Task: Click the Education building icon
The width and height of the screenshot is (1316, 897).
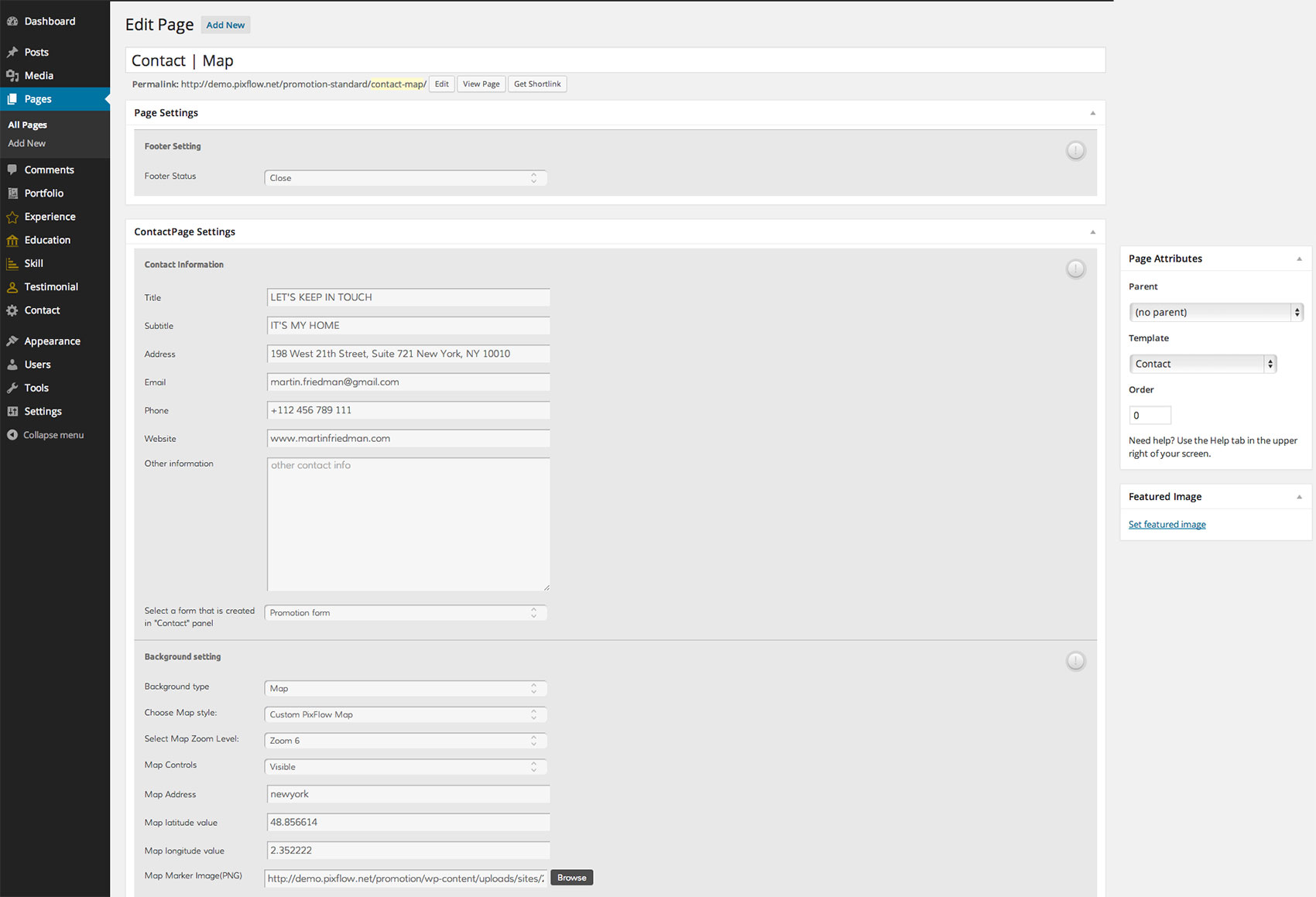Action: point(12,241)
